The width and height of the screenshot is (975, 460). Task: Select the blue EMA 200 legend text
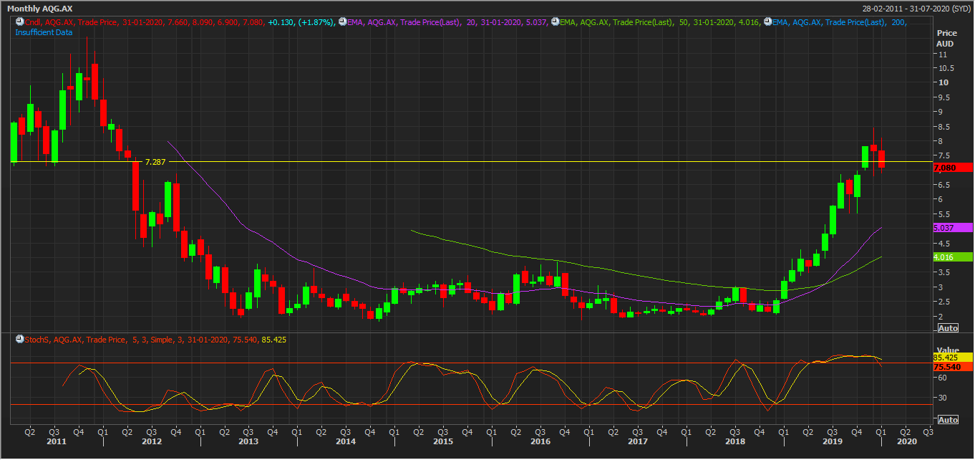(x=840, y=22)
